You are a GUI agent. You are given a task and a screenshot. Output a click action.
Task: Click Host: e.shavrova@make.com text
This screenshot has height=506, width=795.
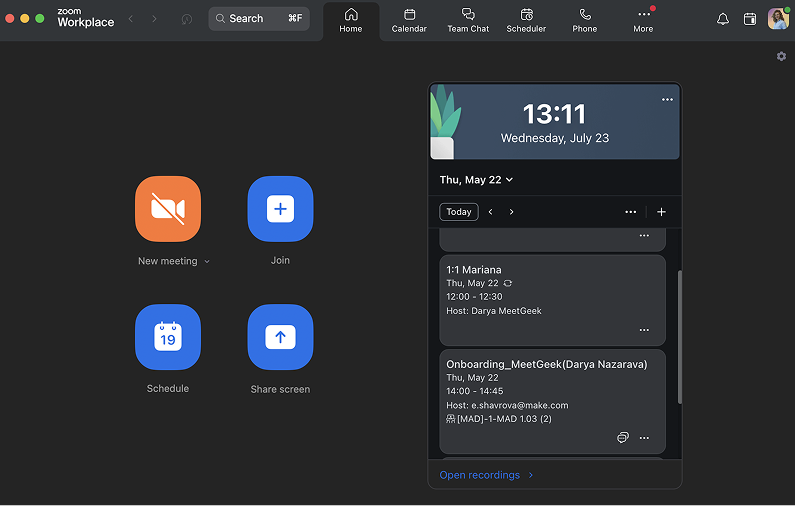click(x=507, y=406)
